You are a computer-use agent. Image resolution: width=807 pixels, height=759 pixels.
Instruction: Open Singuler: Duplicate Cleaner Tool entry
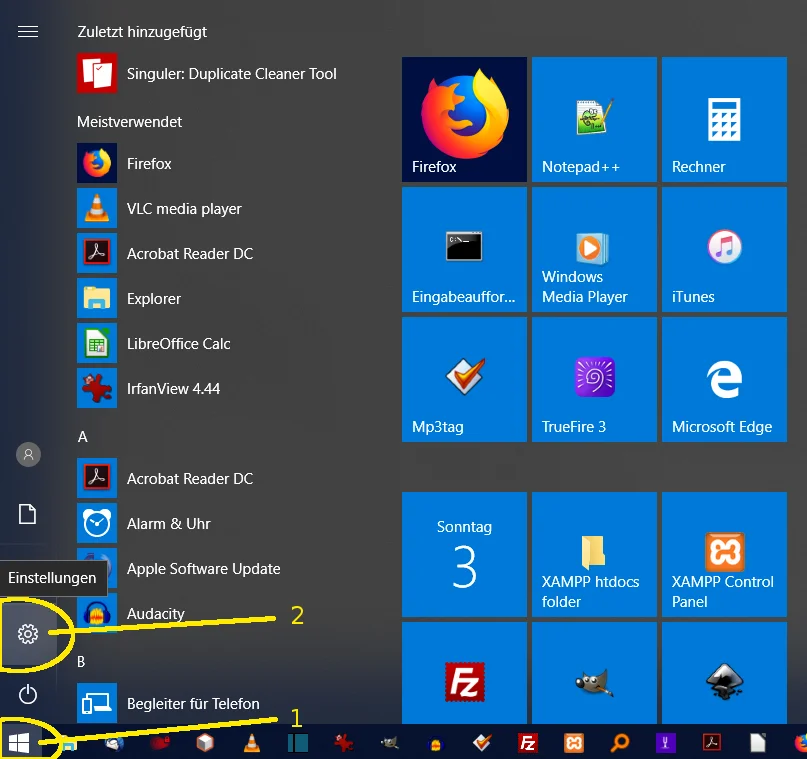[231, 74]
